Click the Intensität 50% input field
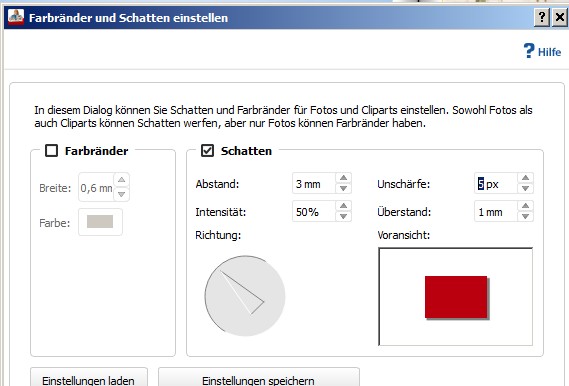This screenshot has width=569, height=386. (314, 212)
